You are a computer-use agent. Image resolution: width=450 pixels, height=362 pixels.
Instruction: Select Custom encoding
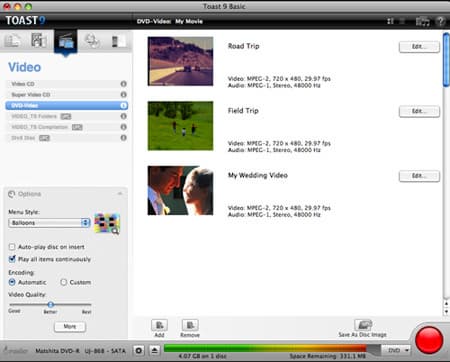point(63,282)
